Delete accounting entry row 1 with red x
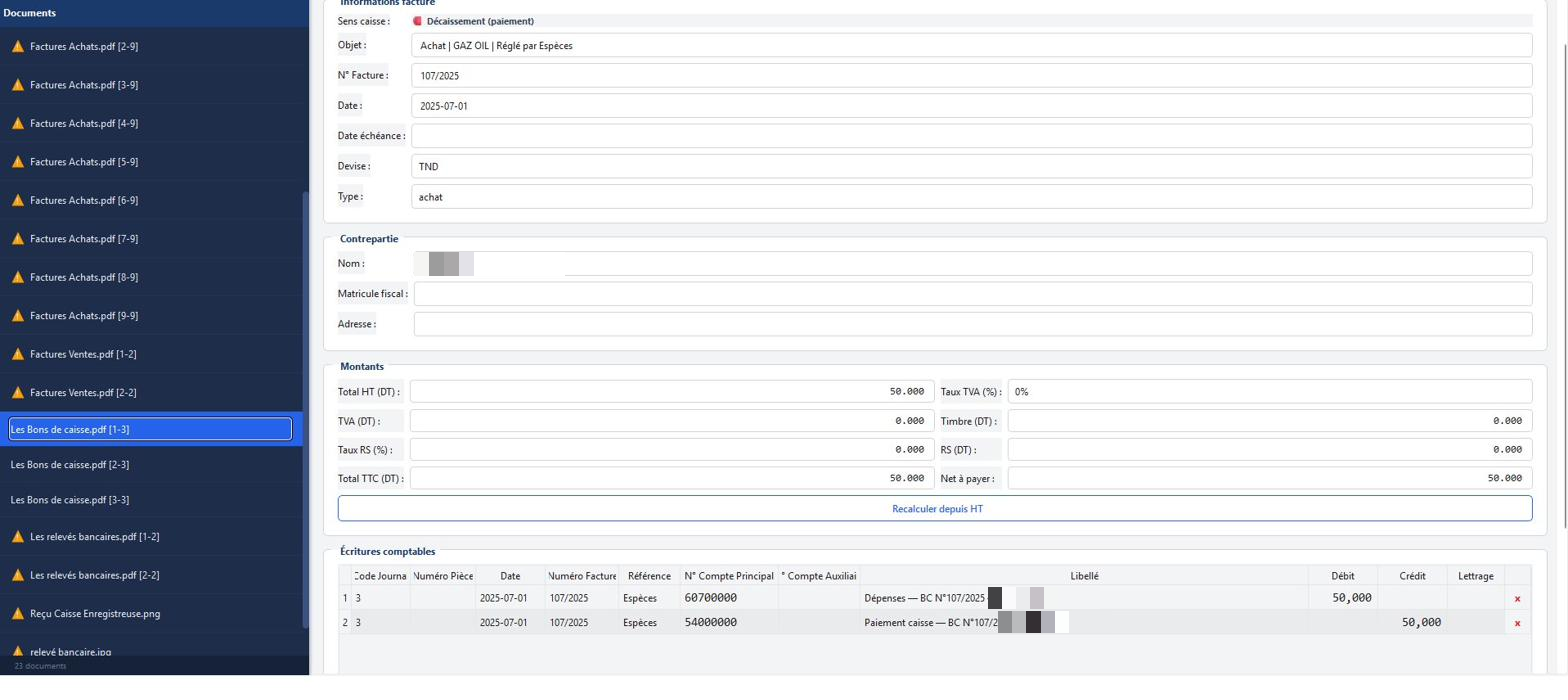 pyautogui.click(x=1517, y=599)
